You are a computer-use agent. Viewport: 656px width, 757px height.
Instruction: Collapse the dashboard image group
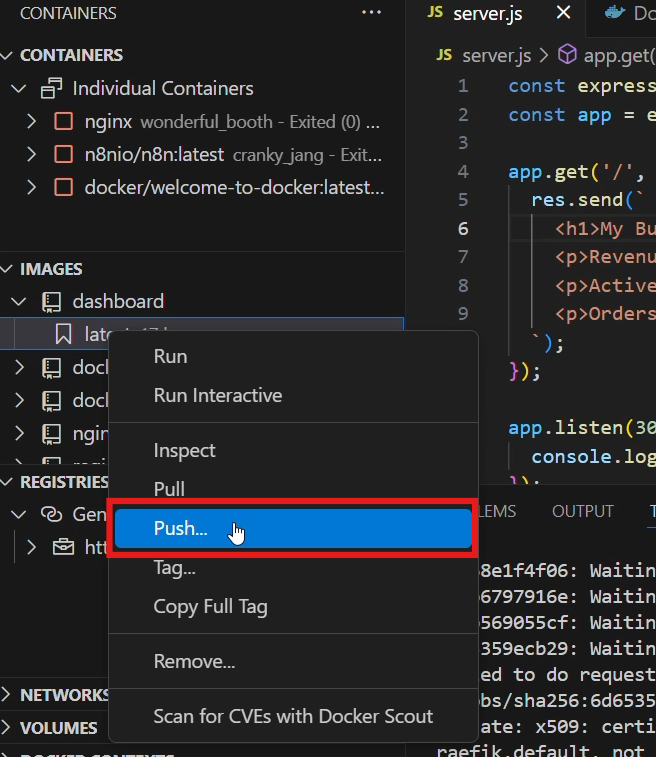point(18,302)
